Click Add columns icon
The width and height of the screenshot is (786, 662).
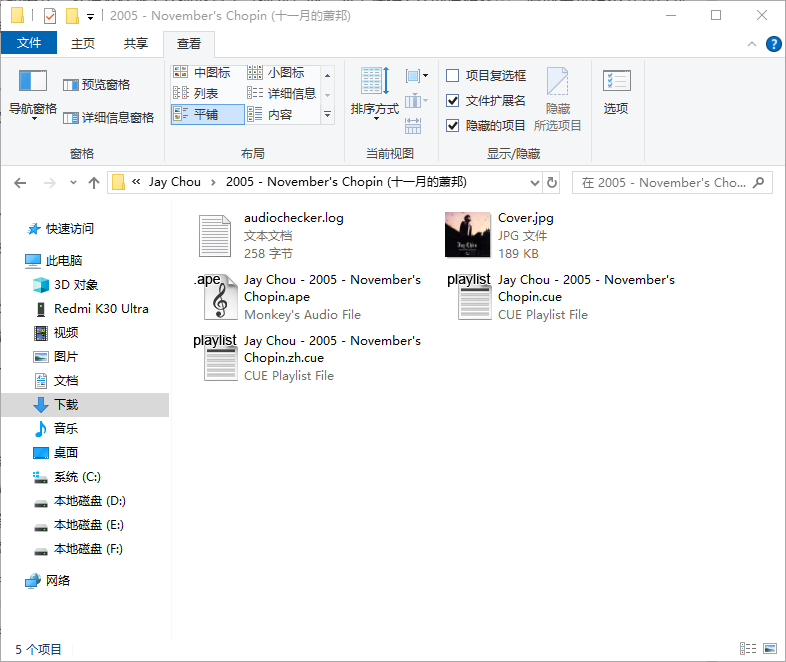[416, 101]
